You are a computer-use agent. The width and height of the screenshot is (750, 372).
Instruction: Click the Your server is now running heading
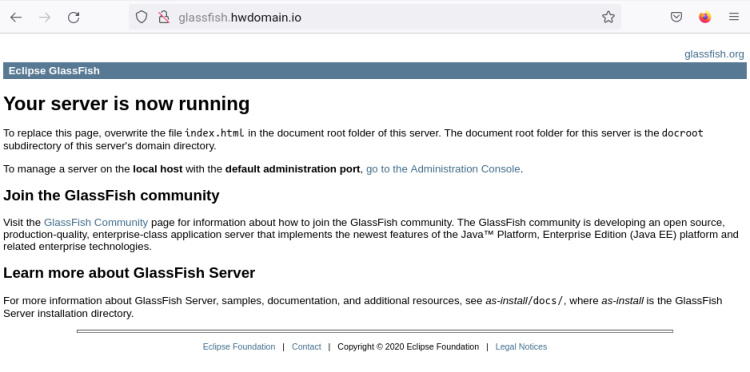(x=126, y=104)
